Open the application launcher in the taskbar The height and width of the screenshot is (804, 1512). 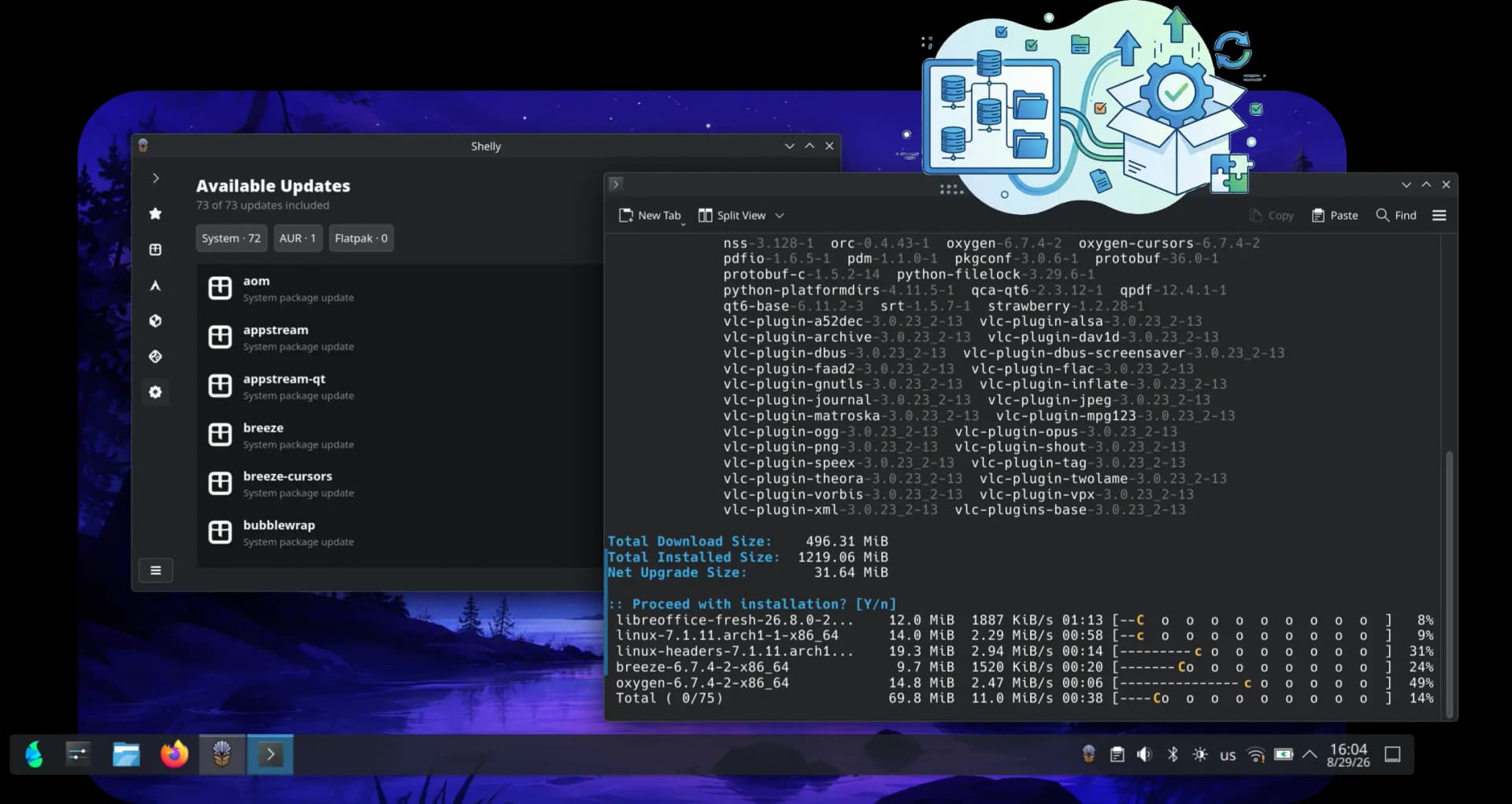[35, 754]
